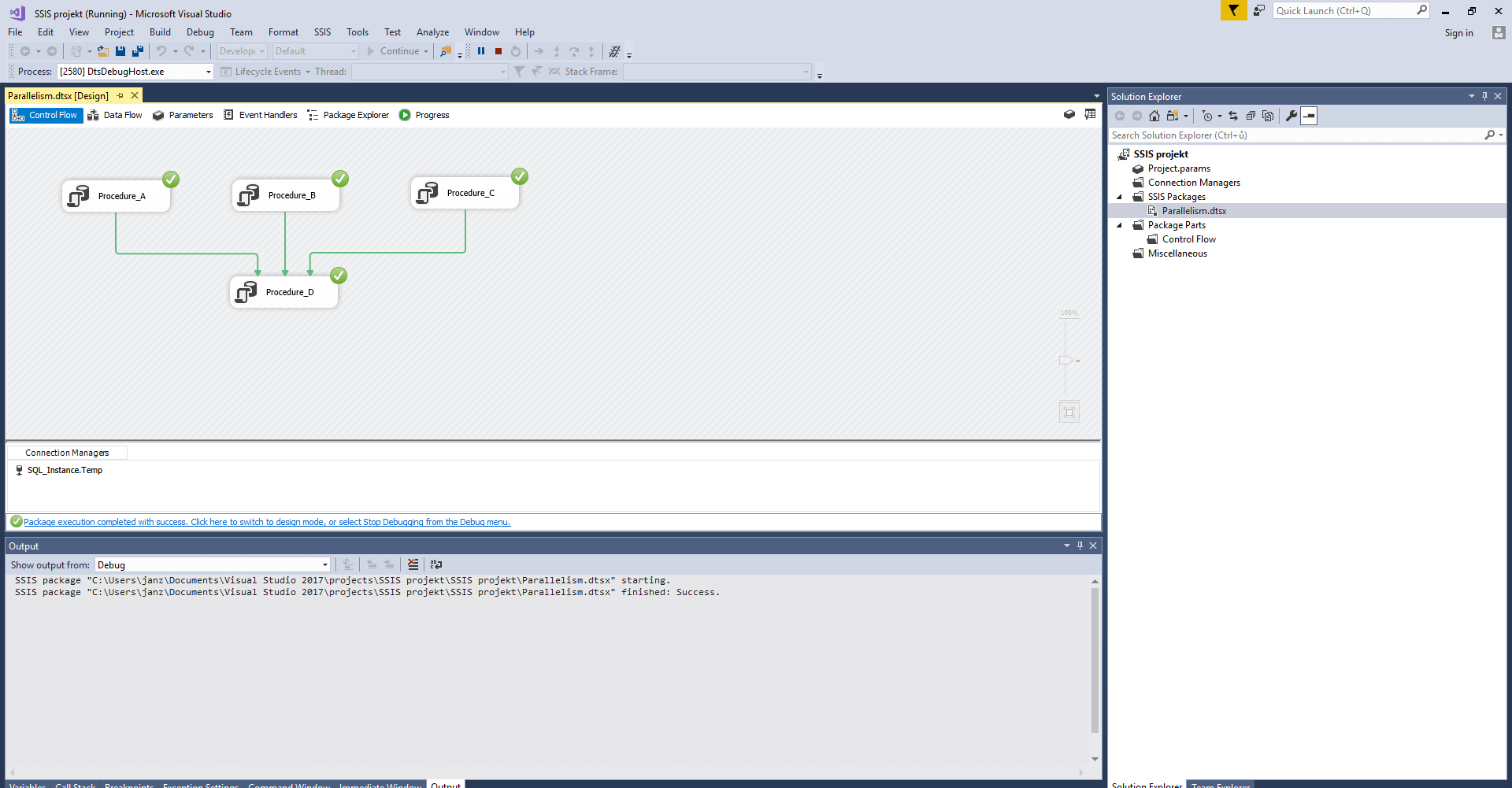The width and height of the screenshot is (1512, 788).
Task: Click the design surface zoom slider
Action: pyautogui.click(x=1065, y=361)
